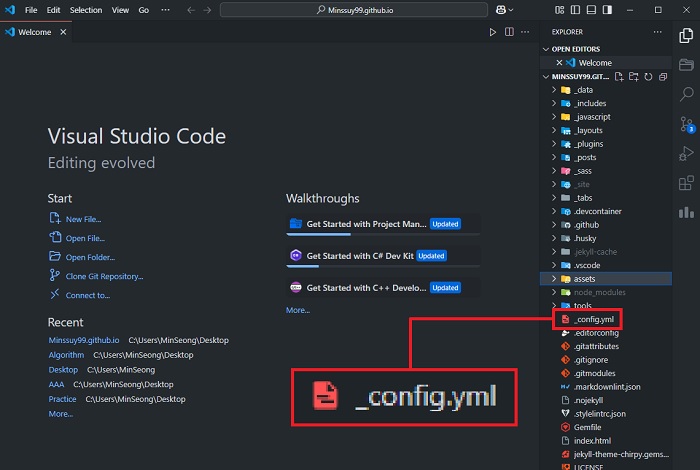700x470 pixels.
Task: Collapse all folders in explorer
Action: (662, 77)
